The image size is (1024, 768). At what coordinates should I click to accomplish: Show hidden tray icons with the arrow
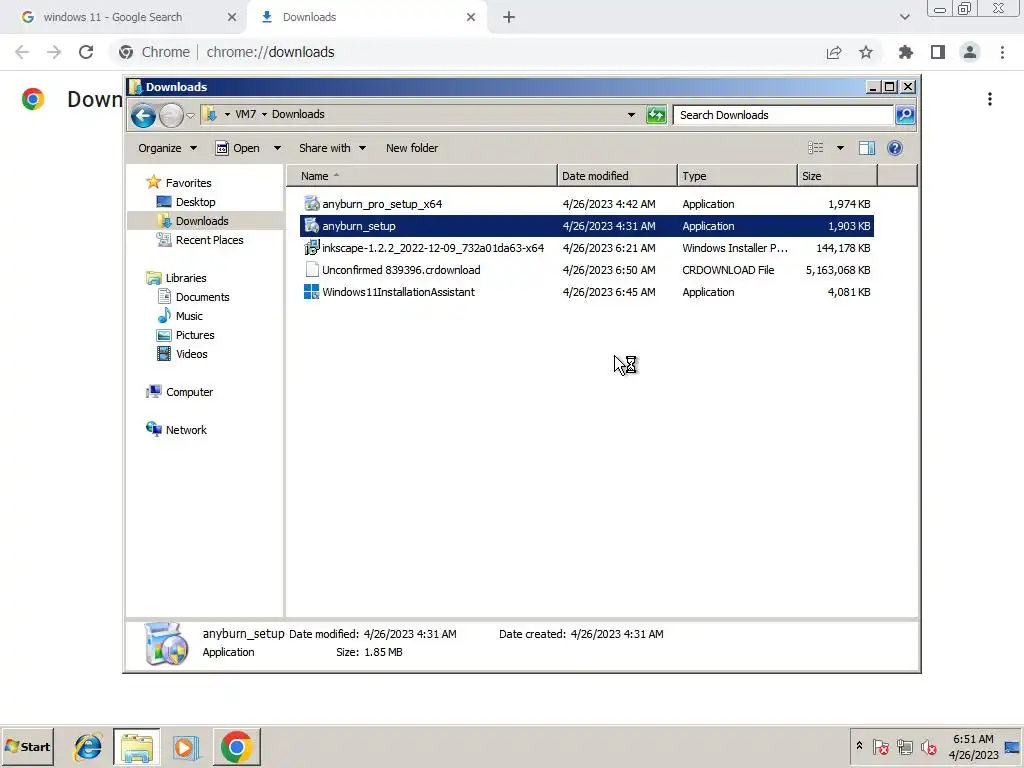click(859, 746)
